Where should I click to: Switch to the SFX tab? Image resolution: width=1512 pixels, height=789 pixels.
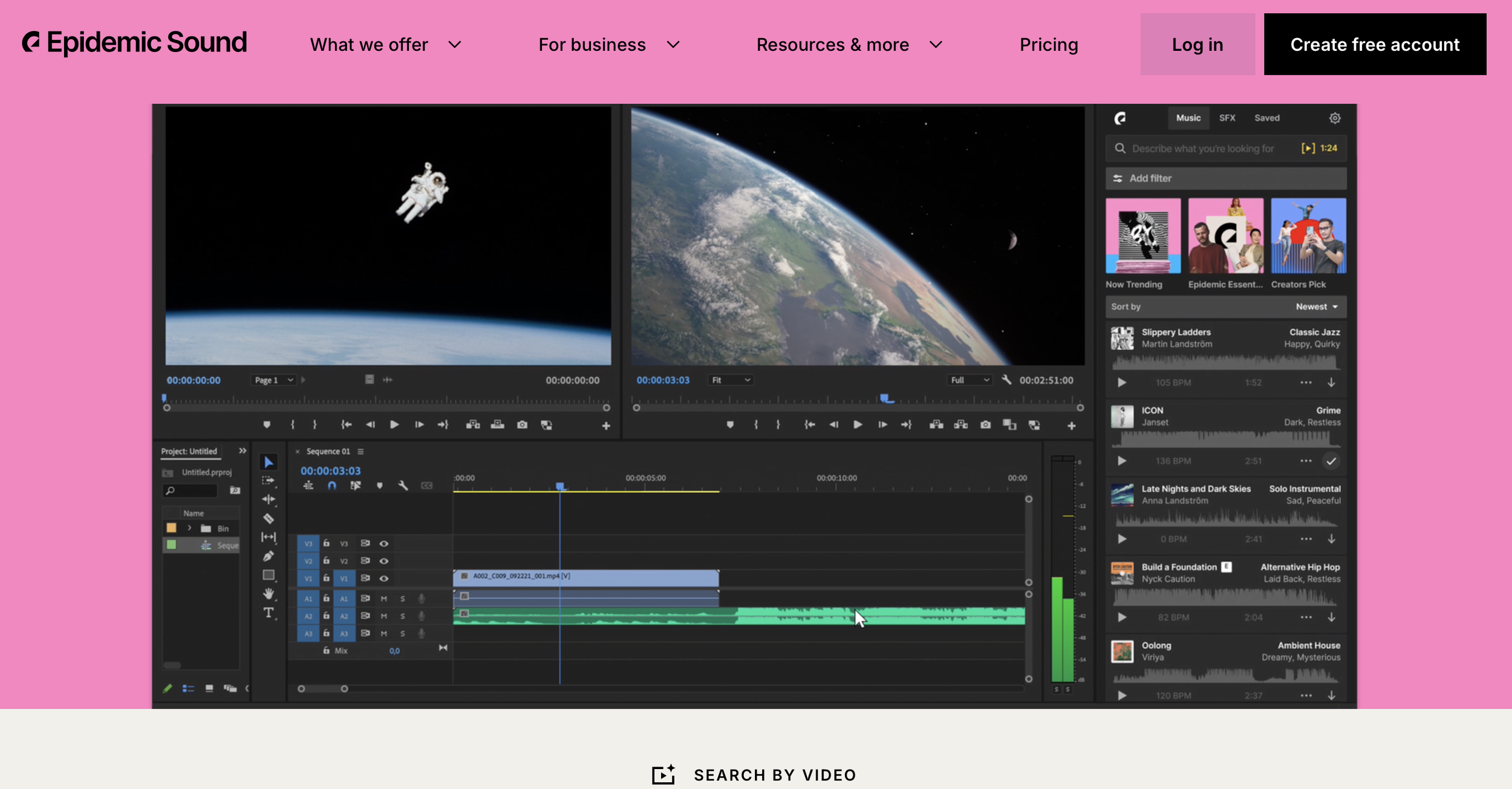tap(1227, 119)
